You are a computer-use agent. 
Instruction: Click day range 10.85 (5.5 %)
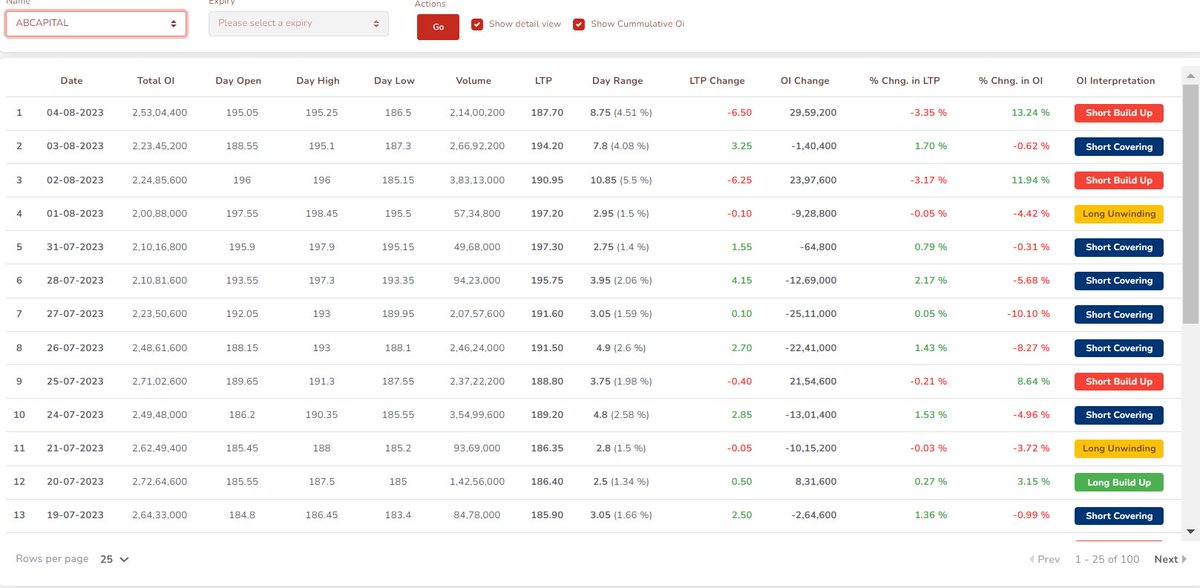coord(620,180)
